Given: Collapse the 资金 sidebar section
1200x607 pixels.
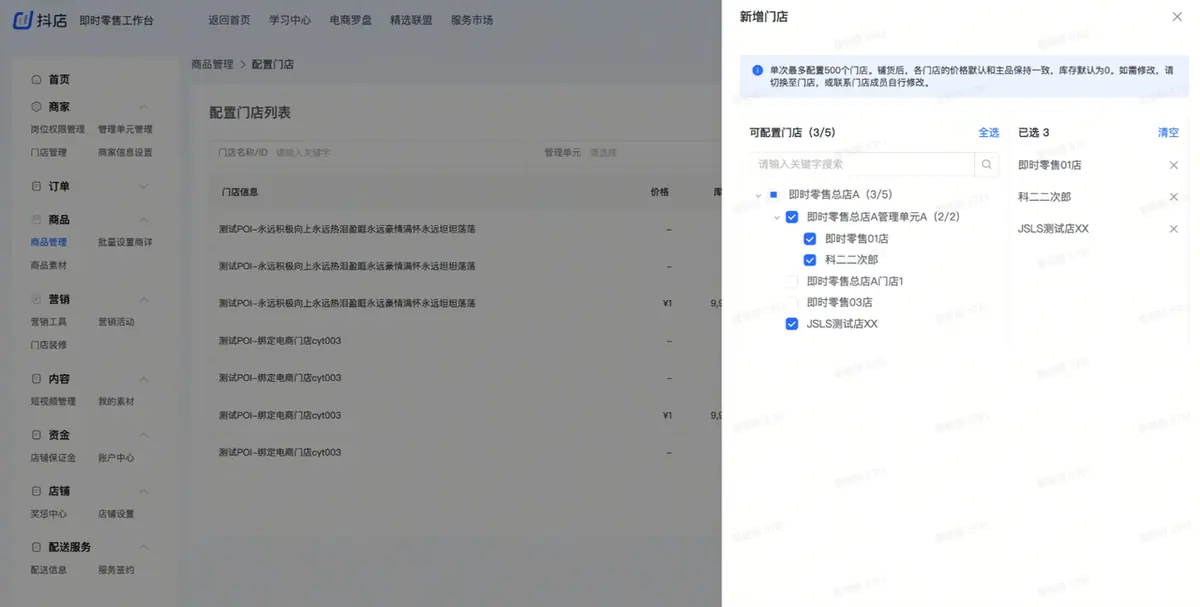Looking at the screenshot, I should tap(143, 435).
